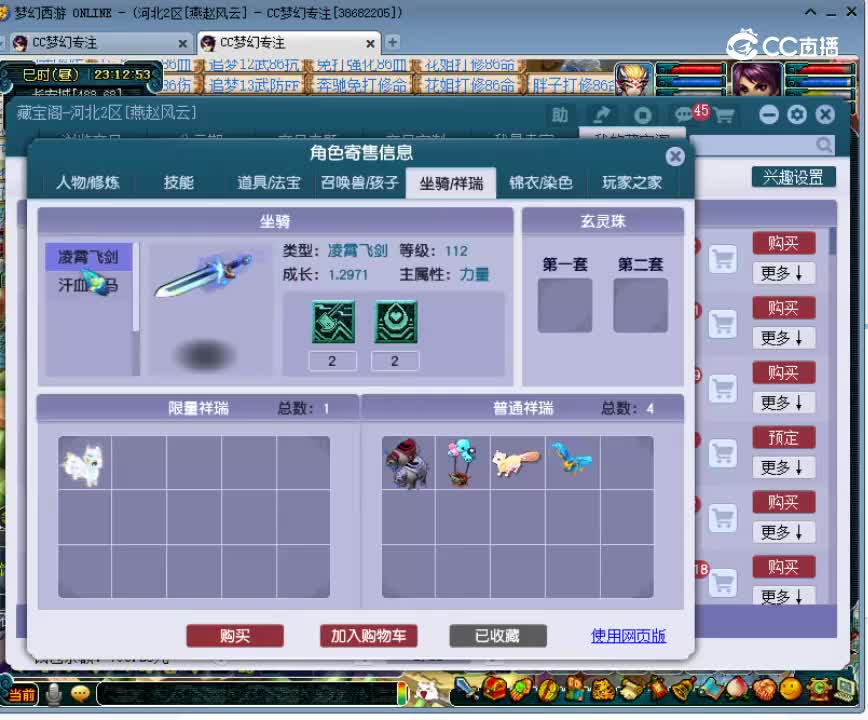Image resolution: width=868 pixels, height=720 pixels.
Task: Click the first mount skill icon
Action: [333, 322]
